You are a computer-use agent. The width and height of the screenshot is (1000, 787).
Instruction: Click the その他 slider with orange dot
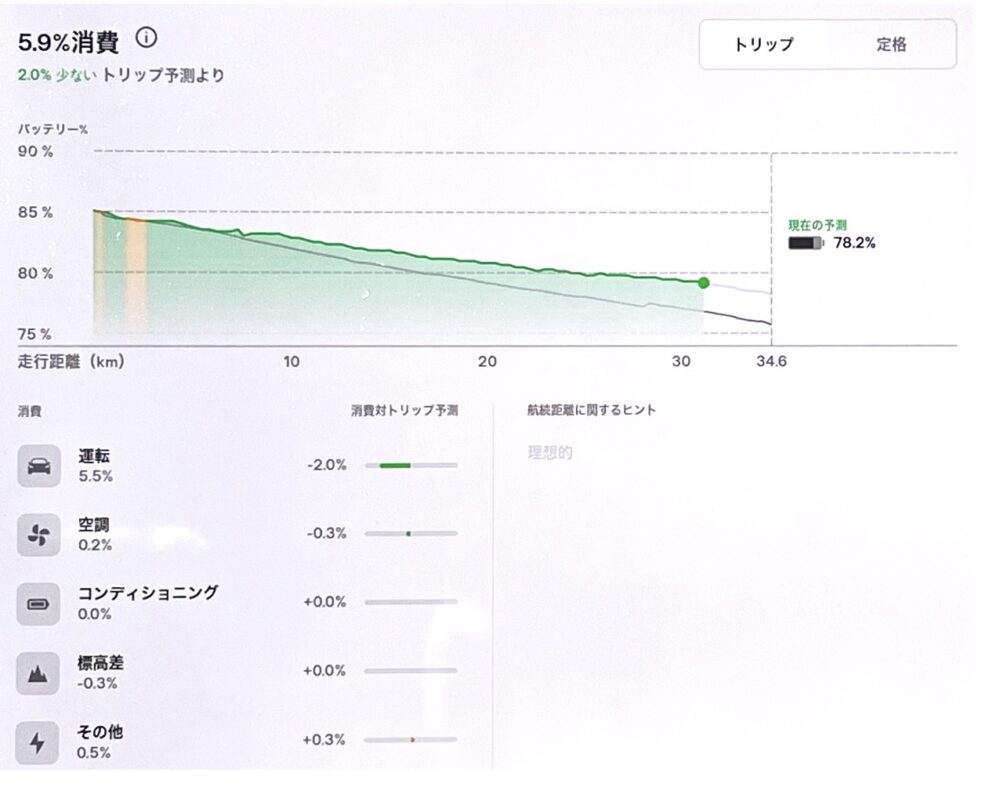[413, 740]
